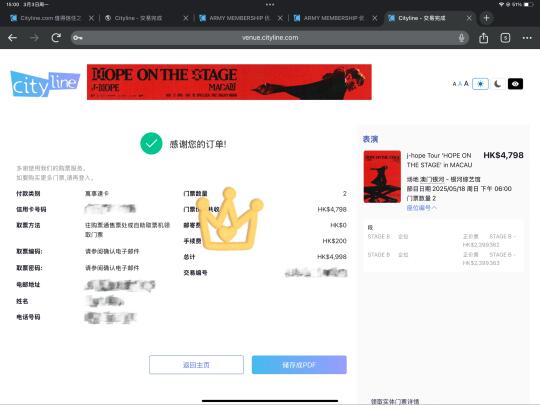Viewport: 540px width, 405px height.
Task: Switch to the first ARMY MEMBERSHIP tab
Action: pyautogui.click(x=239, y=18)
